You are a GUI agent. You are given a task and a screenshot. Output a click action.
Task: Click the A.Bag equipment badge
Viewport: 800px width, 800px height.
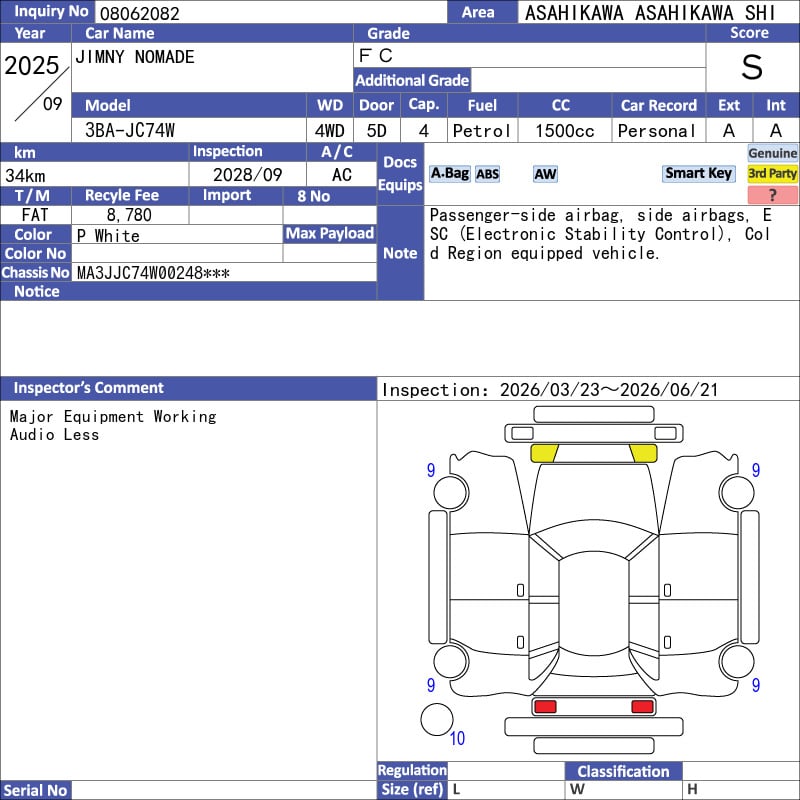click(449, 173)
